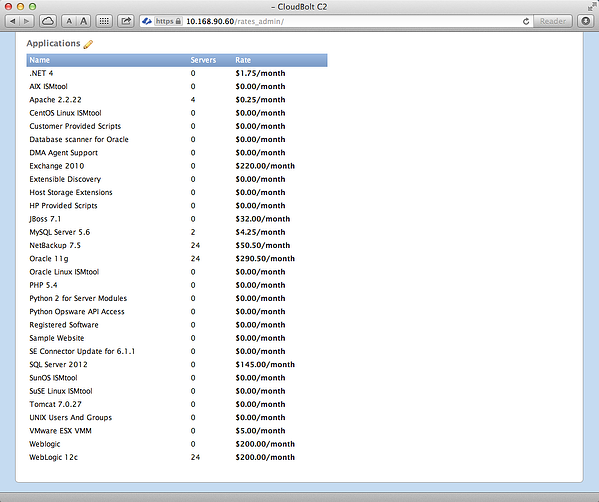Show the Top Sites grid
Image resolution: width=599 pixels, height=502 pixels.
104,21
